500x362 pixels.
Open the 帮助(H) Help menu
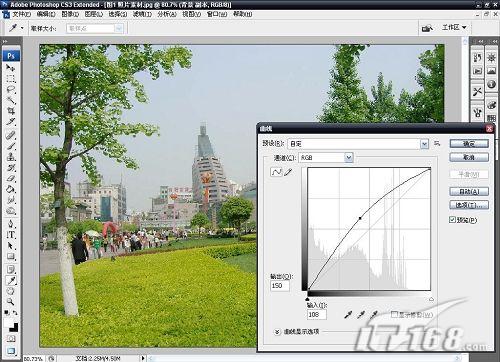pyautogui.click(x=242, y=14)
